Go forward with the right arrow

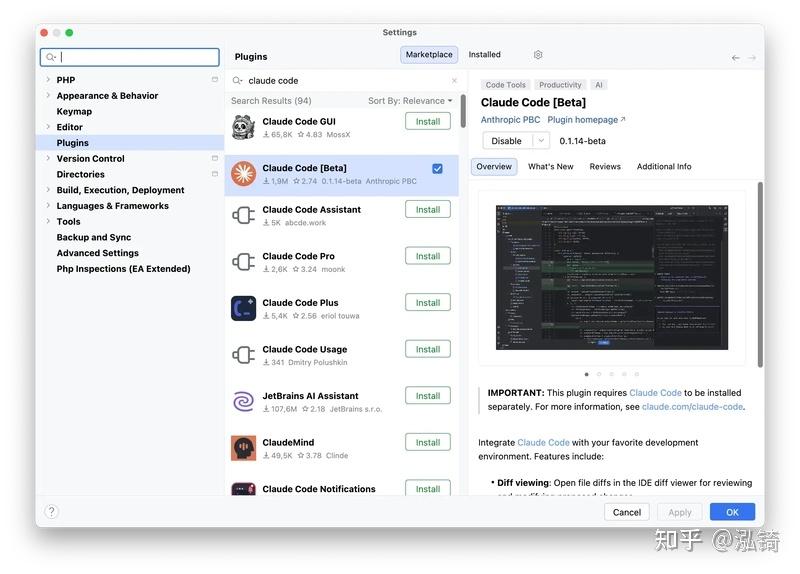click(752, 58)
